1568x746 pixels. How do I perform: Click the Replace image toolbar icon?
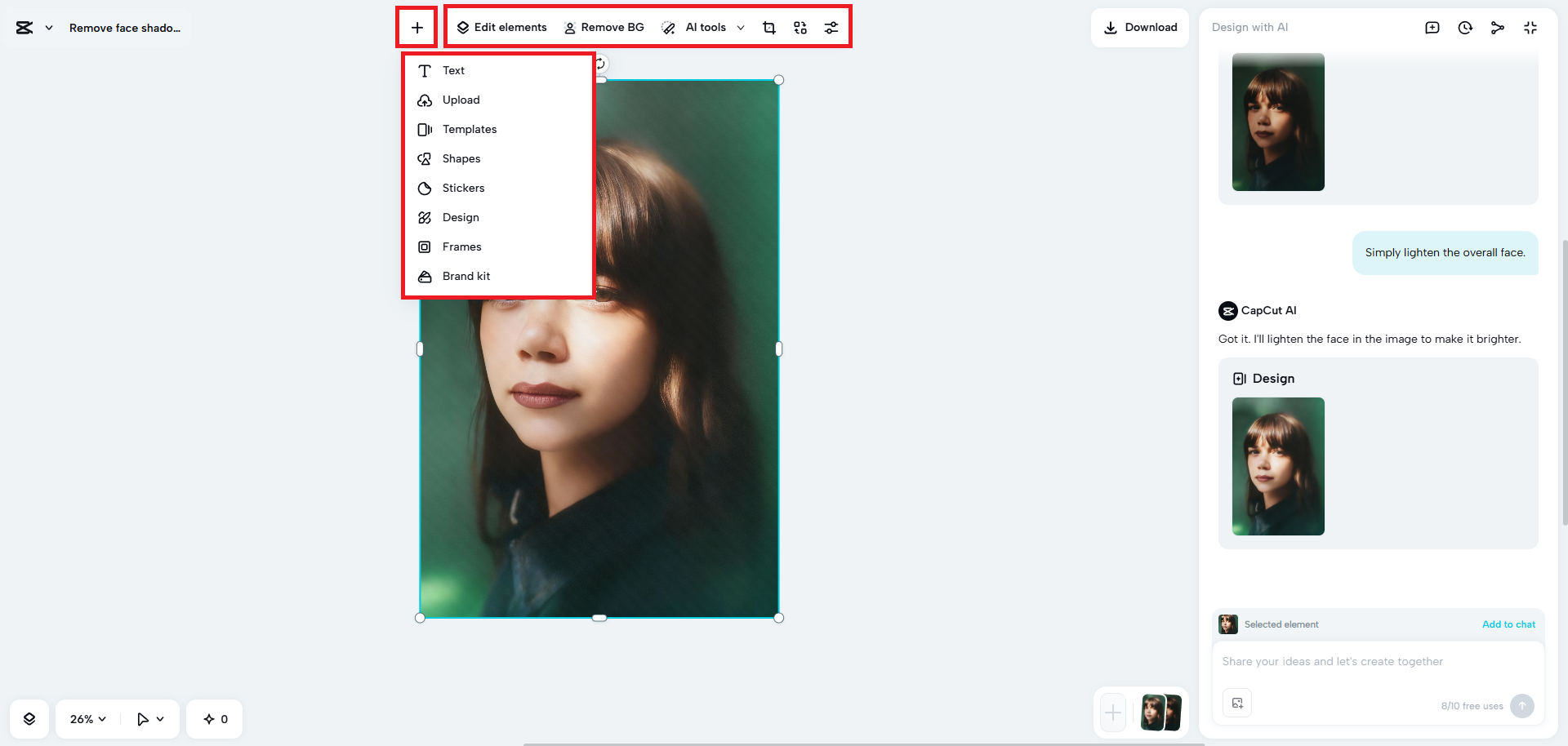pyautogui.click(x=800, y=27)
